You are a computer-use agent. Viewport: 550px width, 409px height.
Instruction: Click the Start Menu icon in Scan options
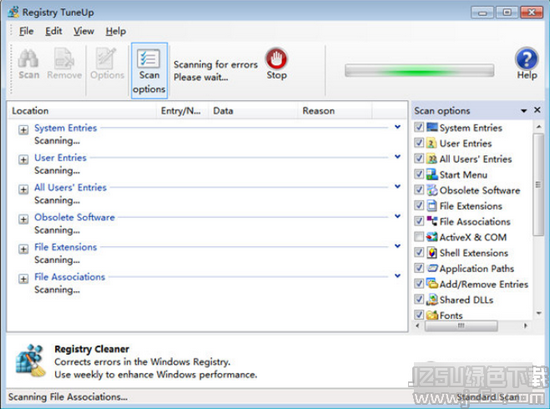[x=431, y=174]
